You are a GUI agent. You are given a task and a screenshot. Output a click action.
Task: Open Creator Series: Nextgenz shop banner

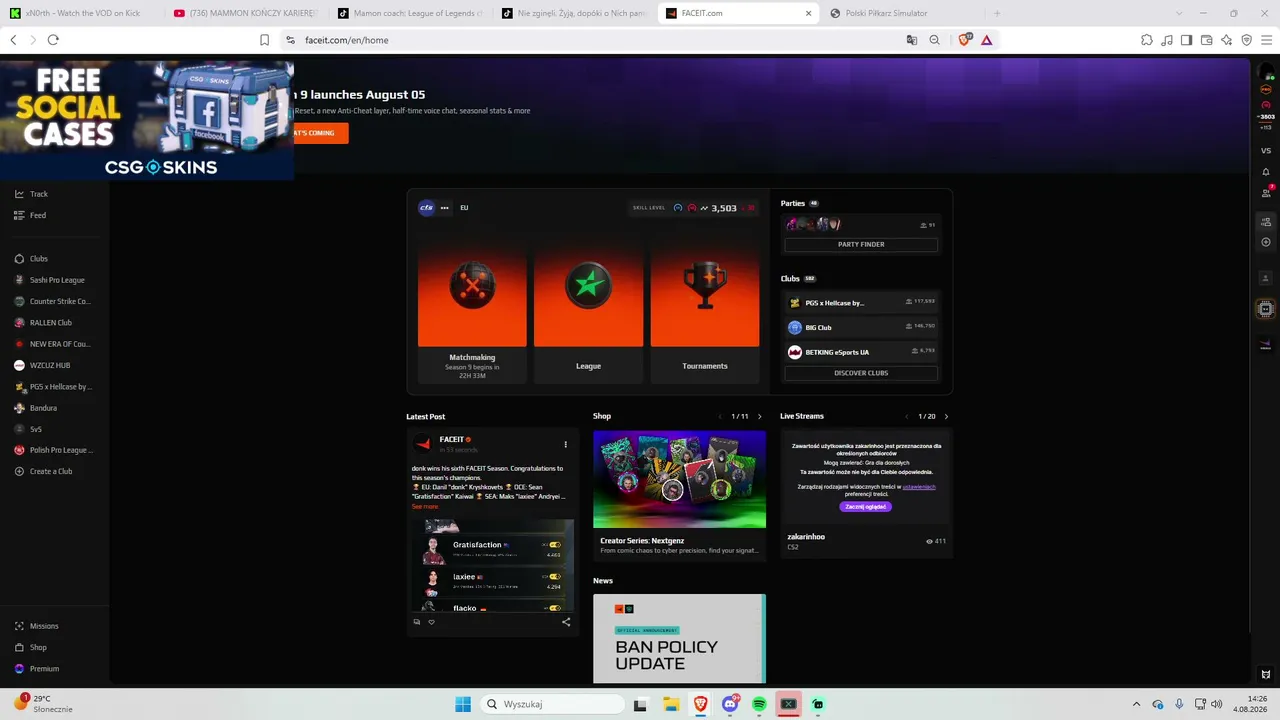[x=679, y=479]
